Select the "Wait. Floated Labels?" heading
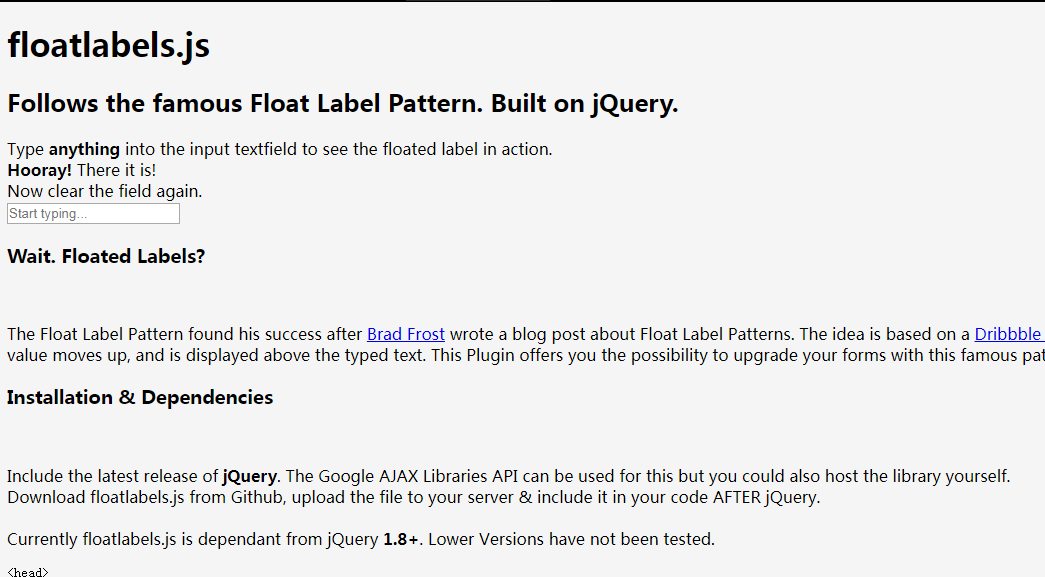The width and height of the screenshot is (1045, 577). point(106,257)
